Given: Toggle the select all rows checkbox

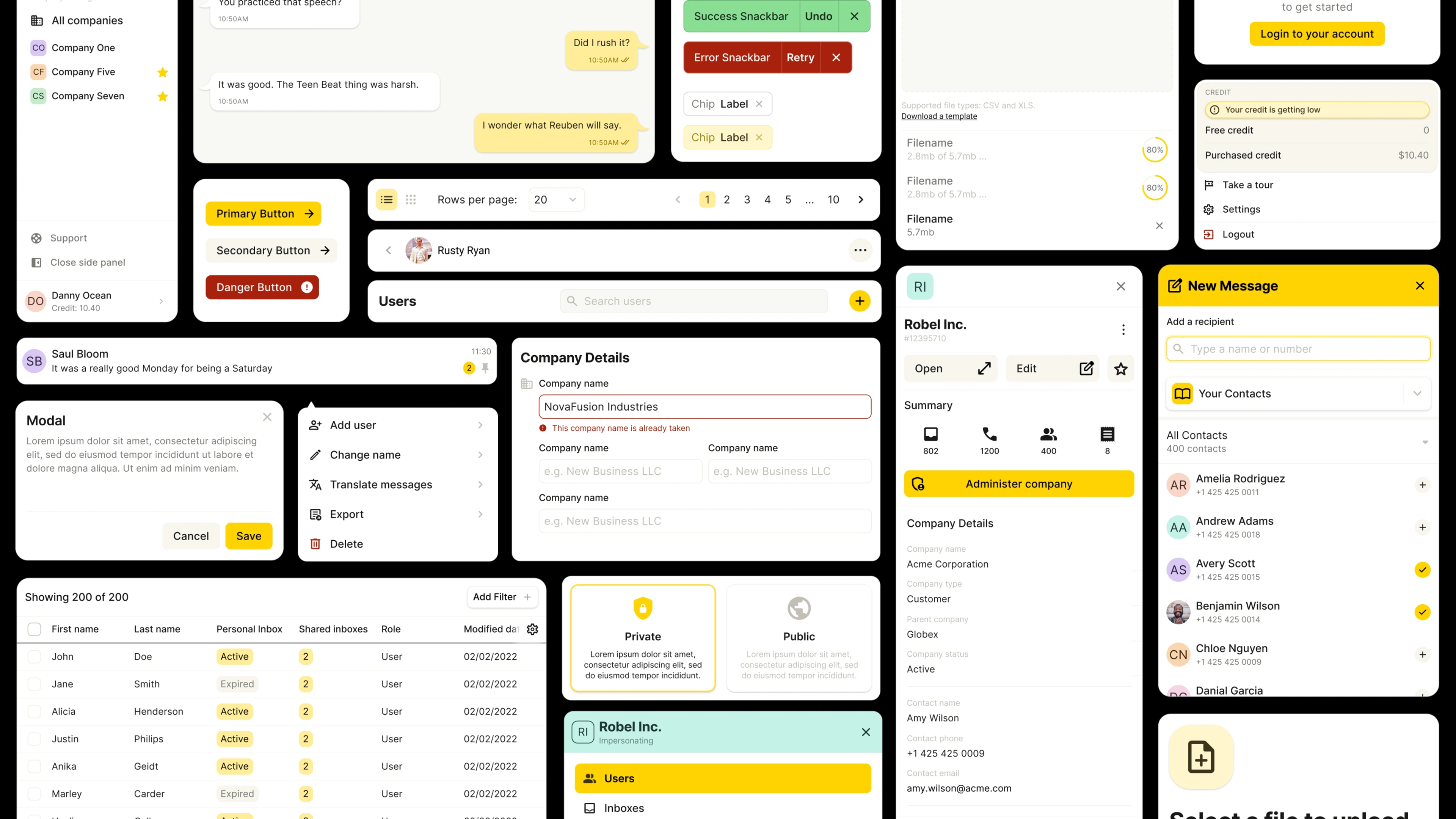Looking at the screenshot, I should pos(34,629).
